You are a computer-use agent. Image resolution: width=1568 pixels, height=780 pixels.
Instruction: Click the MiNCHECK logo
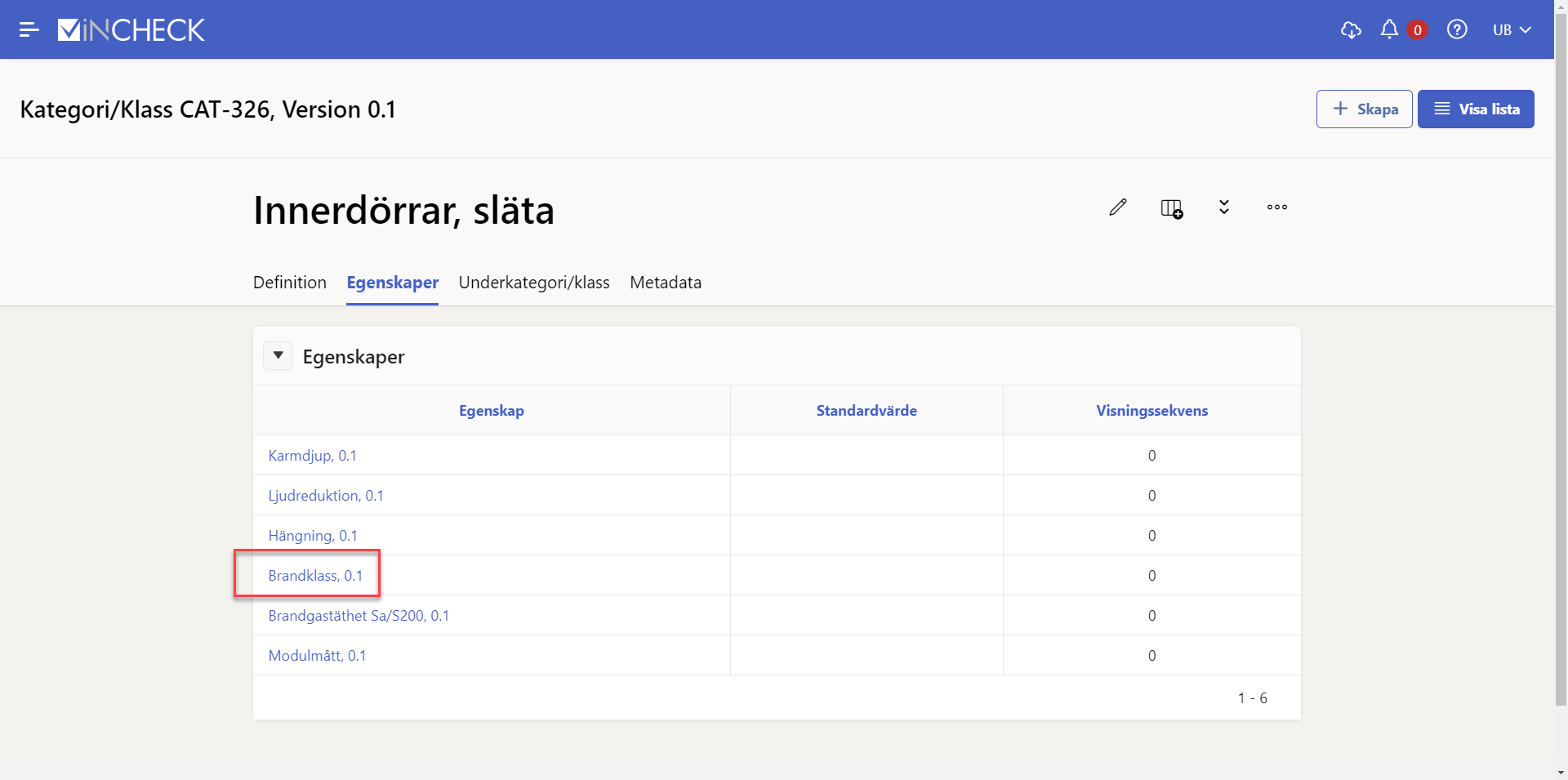click(x=131, y=30)
